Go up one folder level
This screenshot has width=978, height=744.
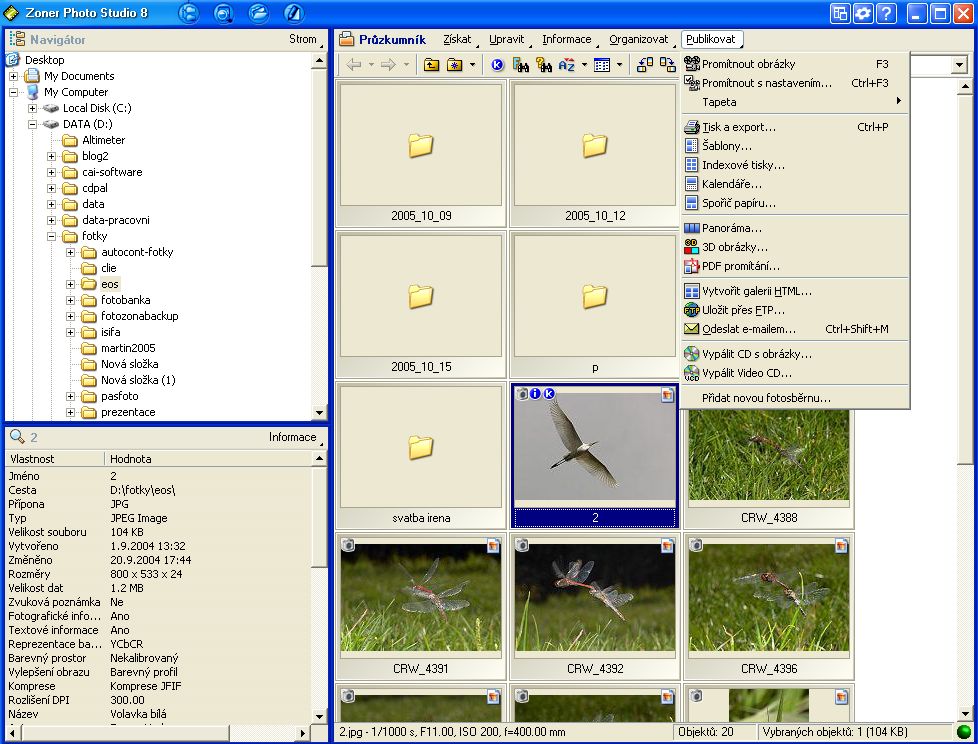pyautogui.click(x=431, y=64)
